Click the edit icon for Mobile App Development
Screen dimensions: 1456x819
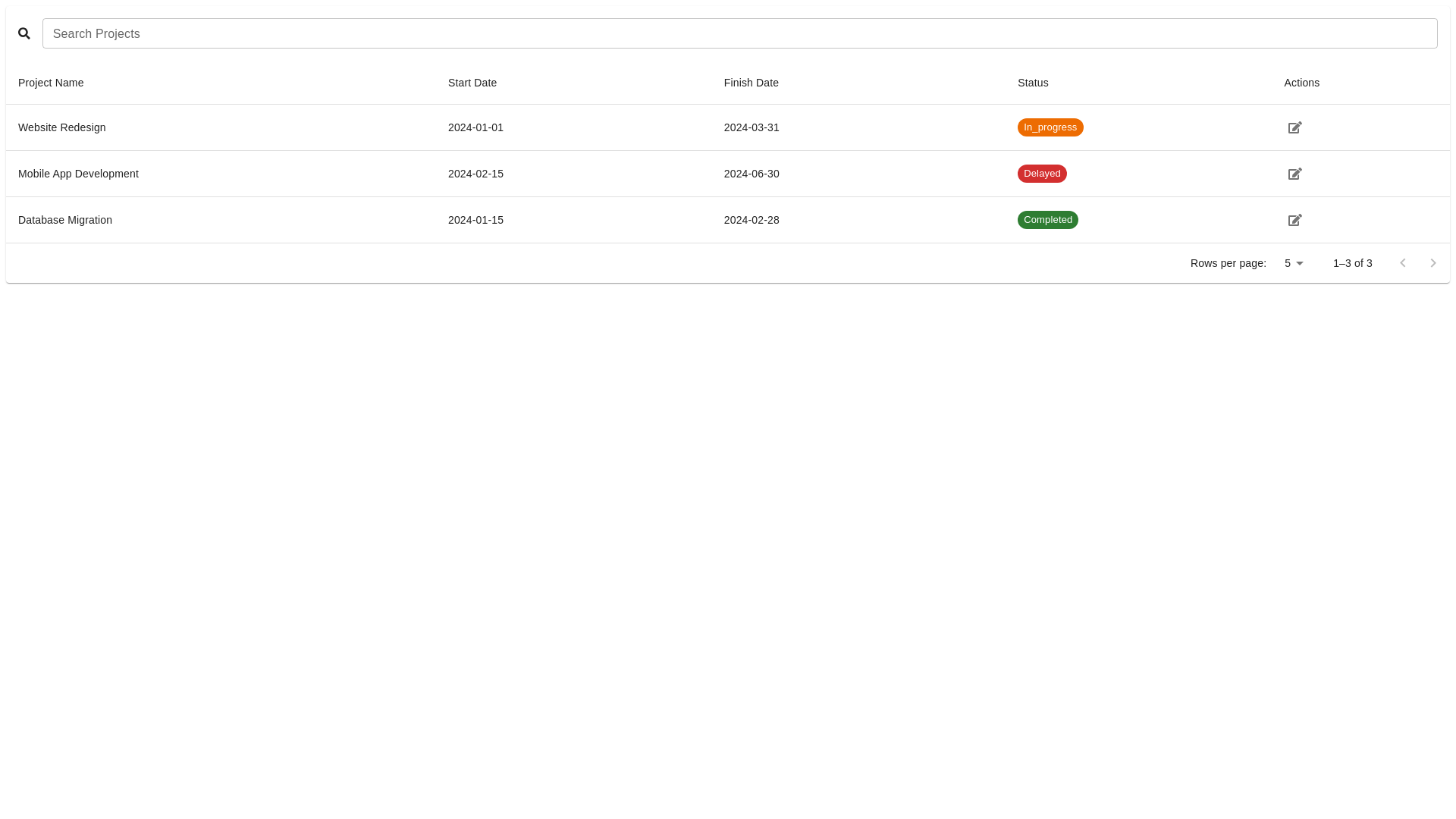coord(1294,174)
